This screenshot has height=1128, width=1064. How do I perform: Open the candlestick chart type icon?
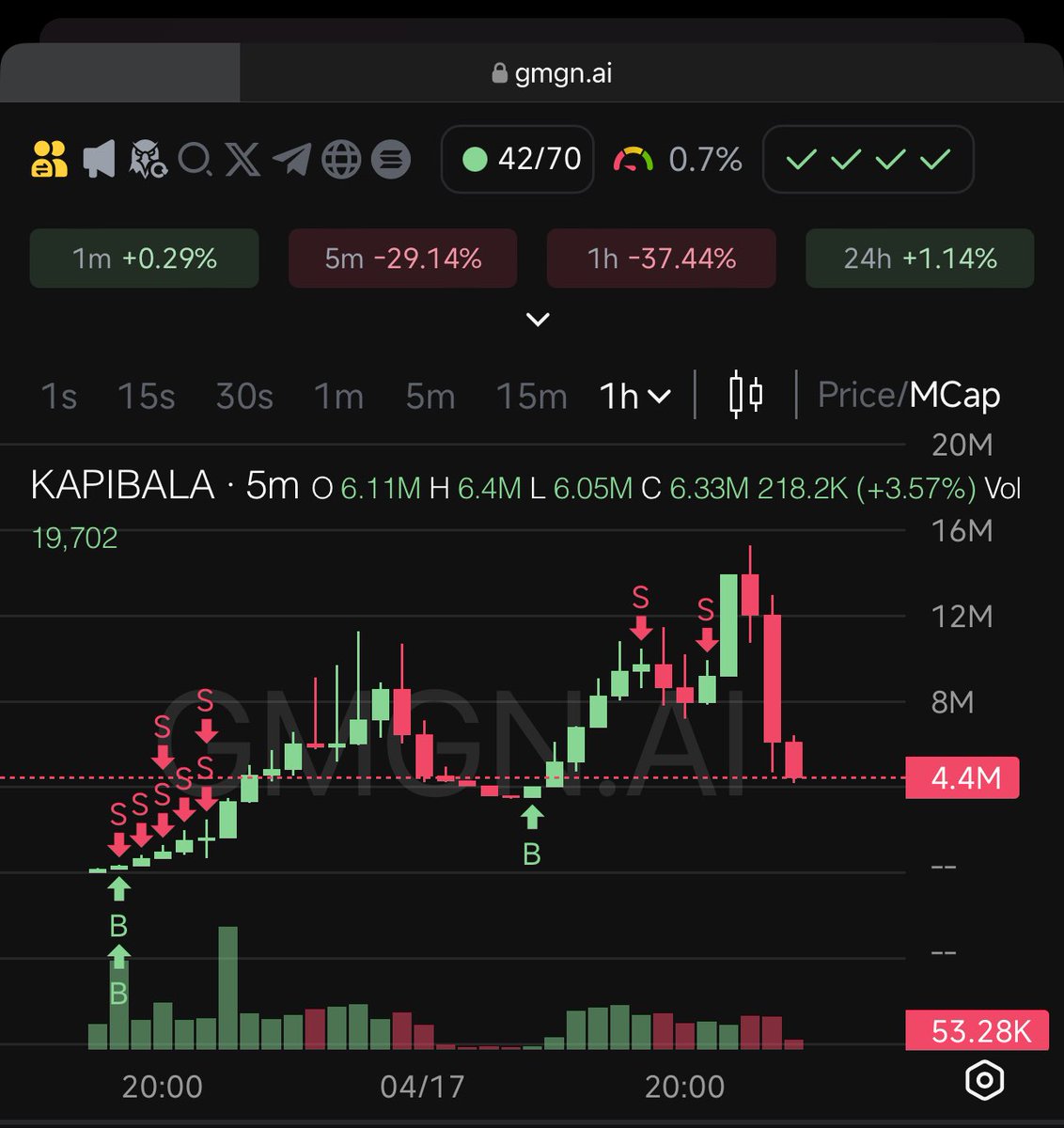click(x=745, y=395)
